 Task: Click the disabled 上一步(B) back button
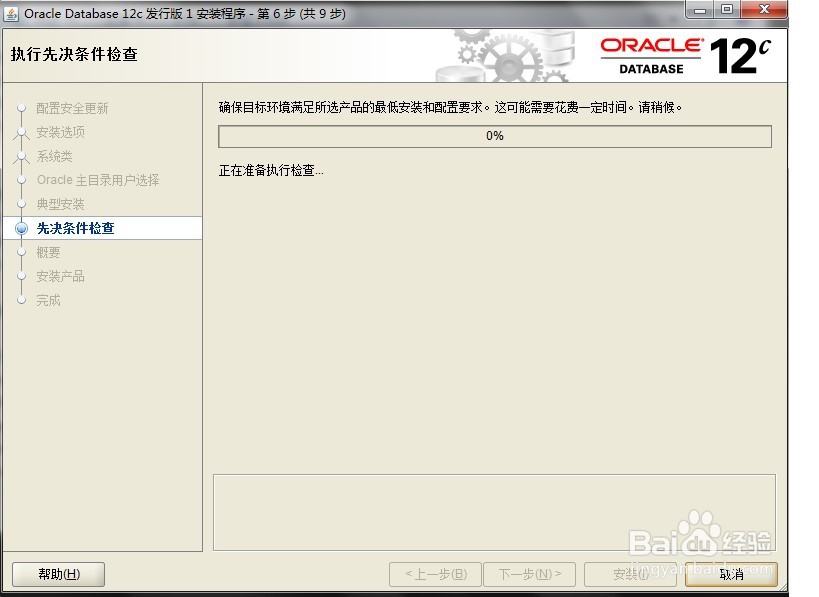coord(436,574)
